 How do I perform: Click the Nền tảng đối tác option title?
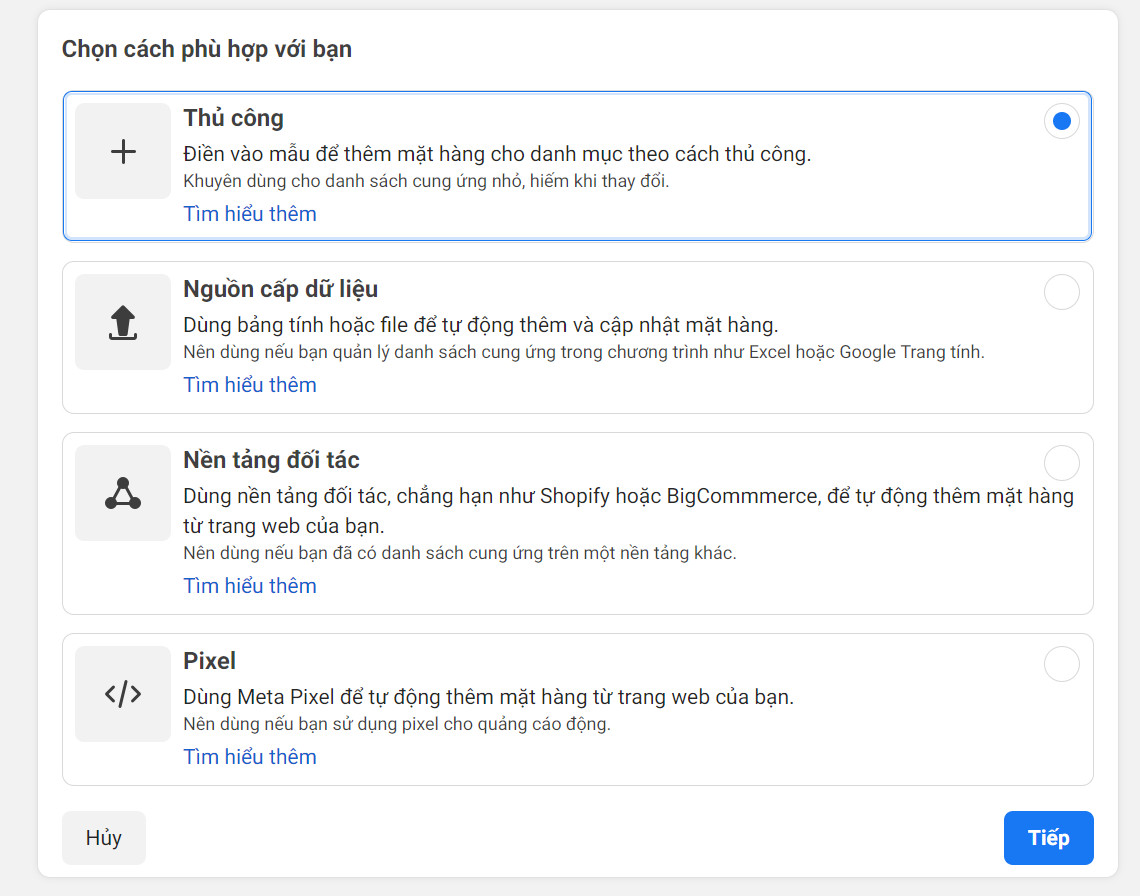coord(271,460)
